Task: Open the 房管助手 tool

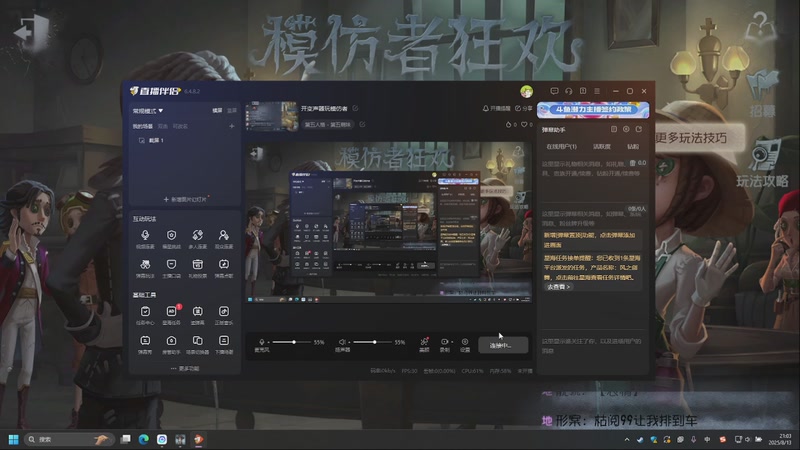Action: click(x=171, y=344)
